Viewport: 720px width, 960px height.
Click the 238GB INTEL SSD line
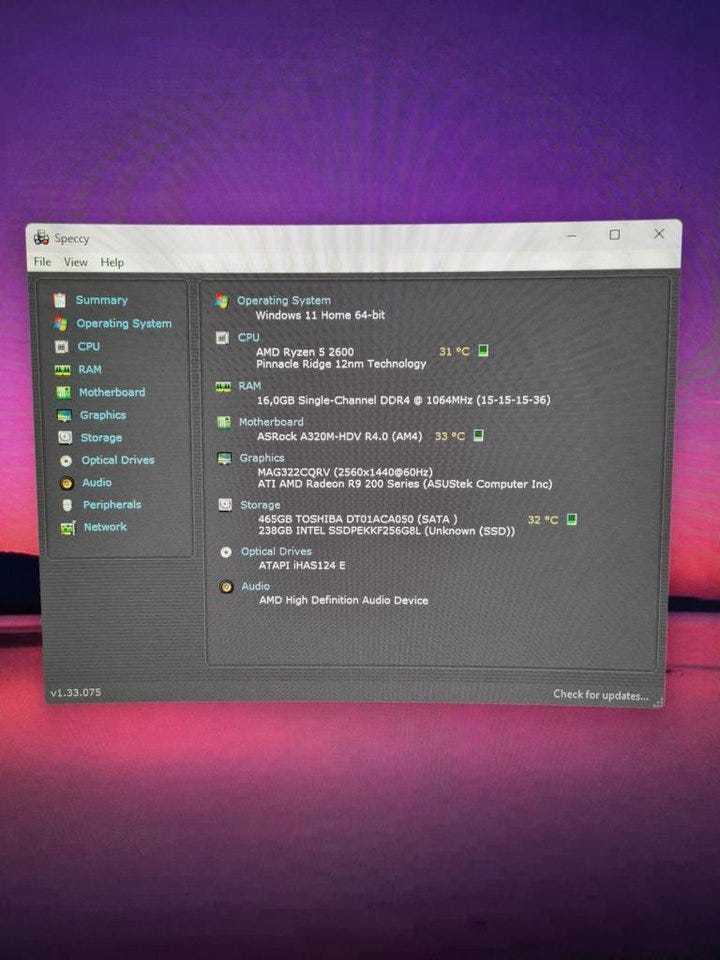[387, 531]
